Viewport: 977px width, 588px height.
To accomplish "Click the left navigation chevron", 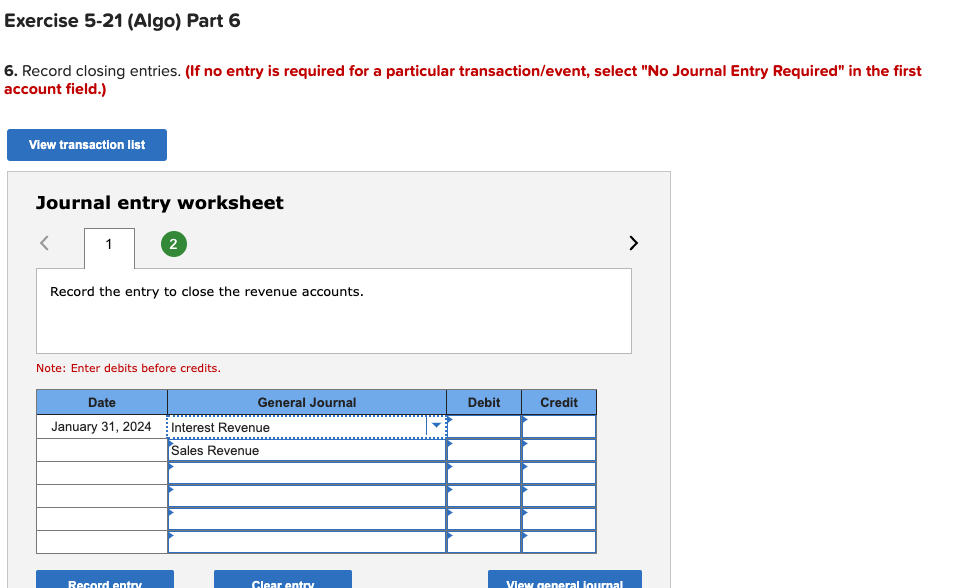I will click(42, 242).
